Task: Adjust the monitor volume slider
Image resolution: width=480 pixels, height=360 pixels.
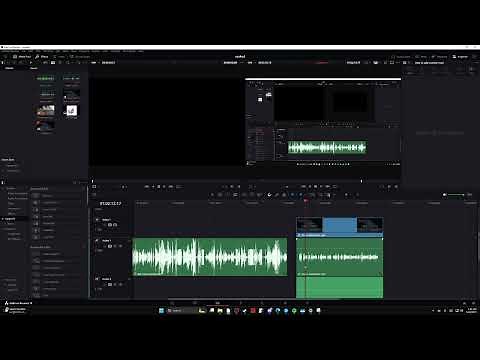Action: point(456,195)
